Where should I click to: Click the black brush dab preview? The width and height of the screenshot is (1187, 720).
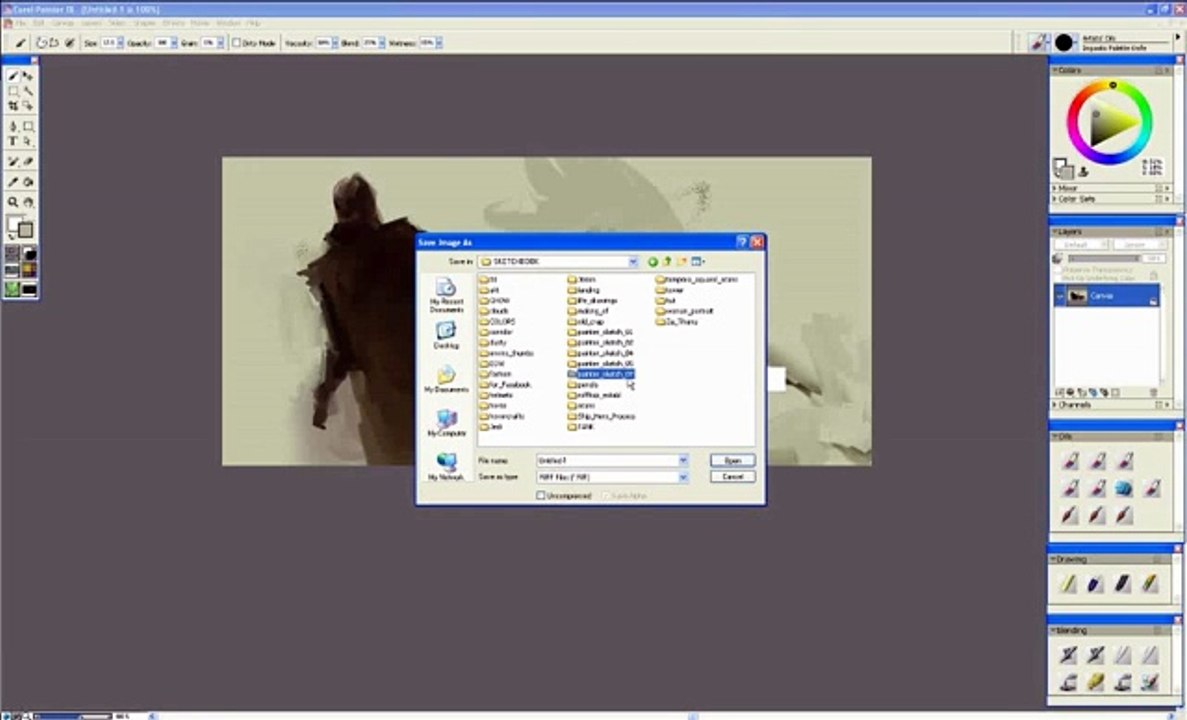[1064, 42]
